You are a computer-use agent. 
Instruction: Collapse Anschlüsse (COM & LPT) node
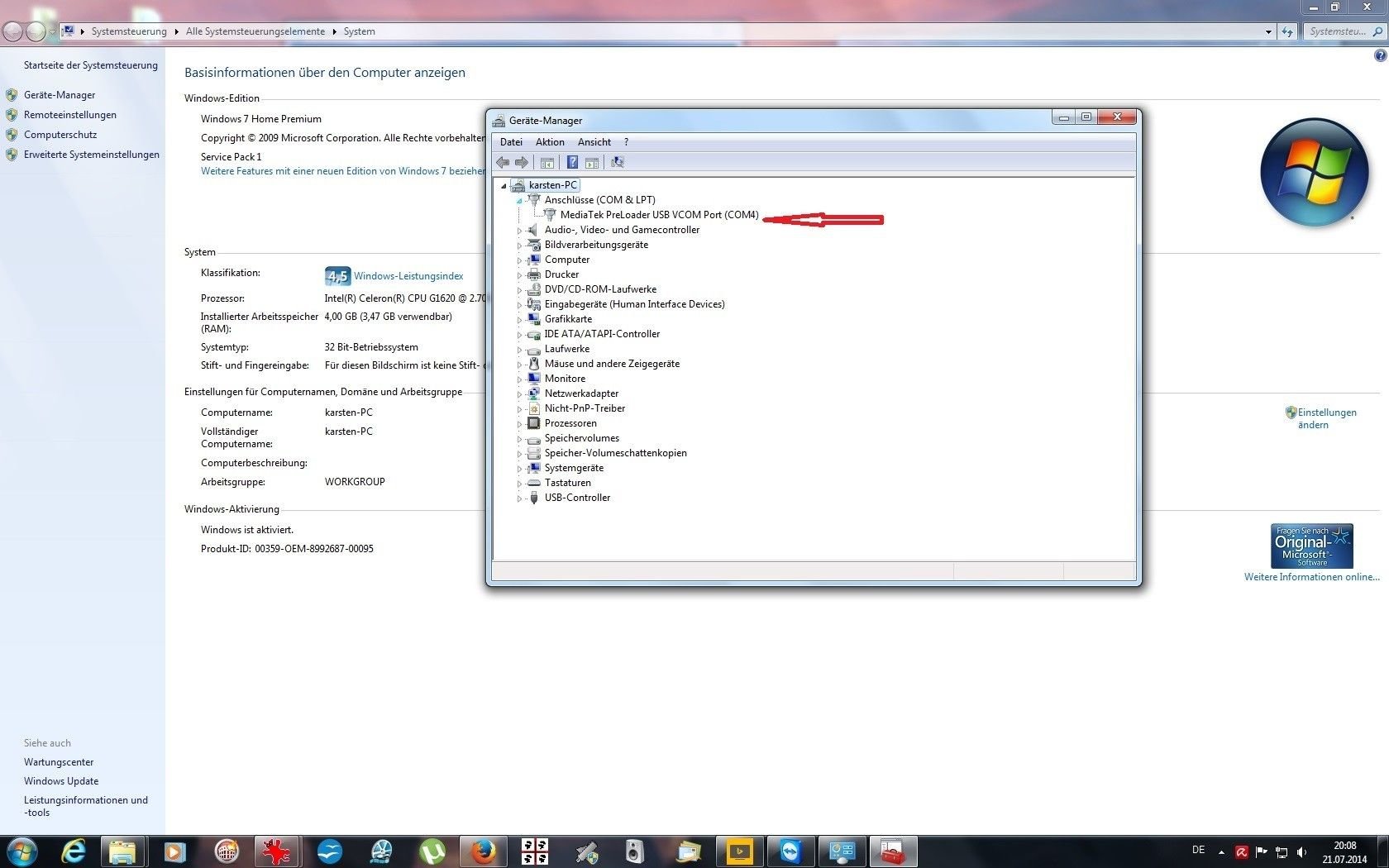[x=519, y=201]
